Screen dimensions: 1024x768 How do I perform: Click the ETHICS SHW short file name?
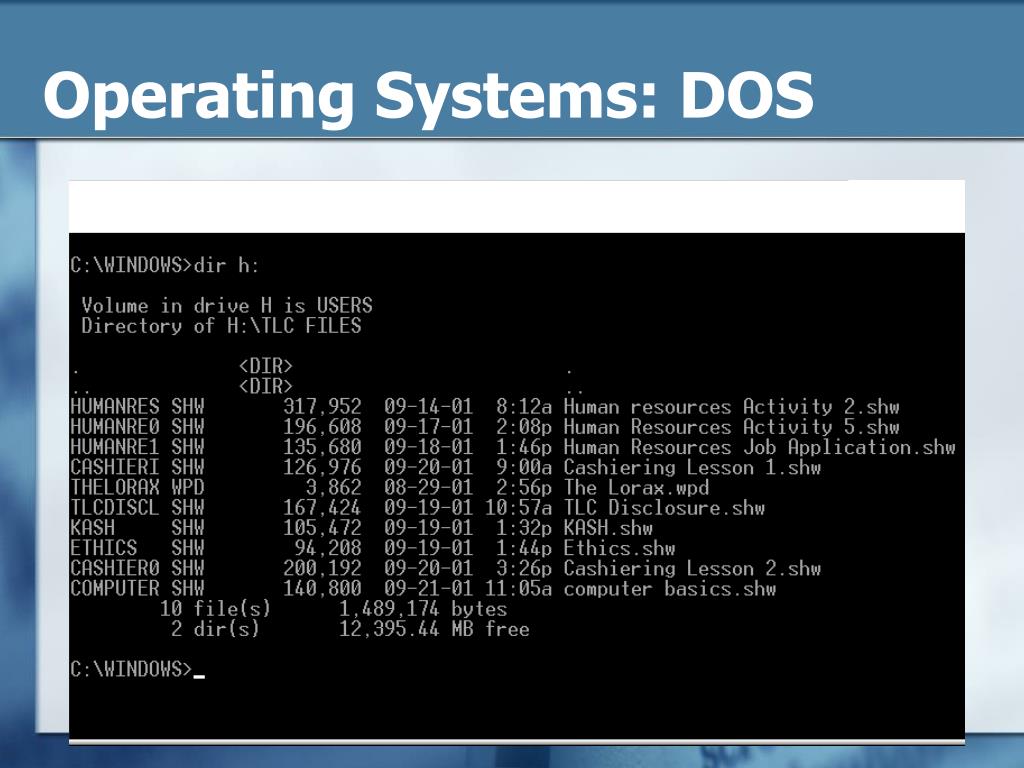tap(138, 548)
